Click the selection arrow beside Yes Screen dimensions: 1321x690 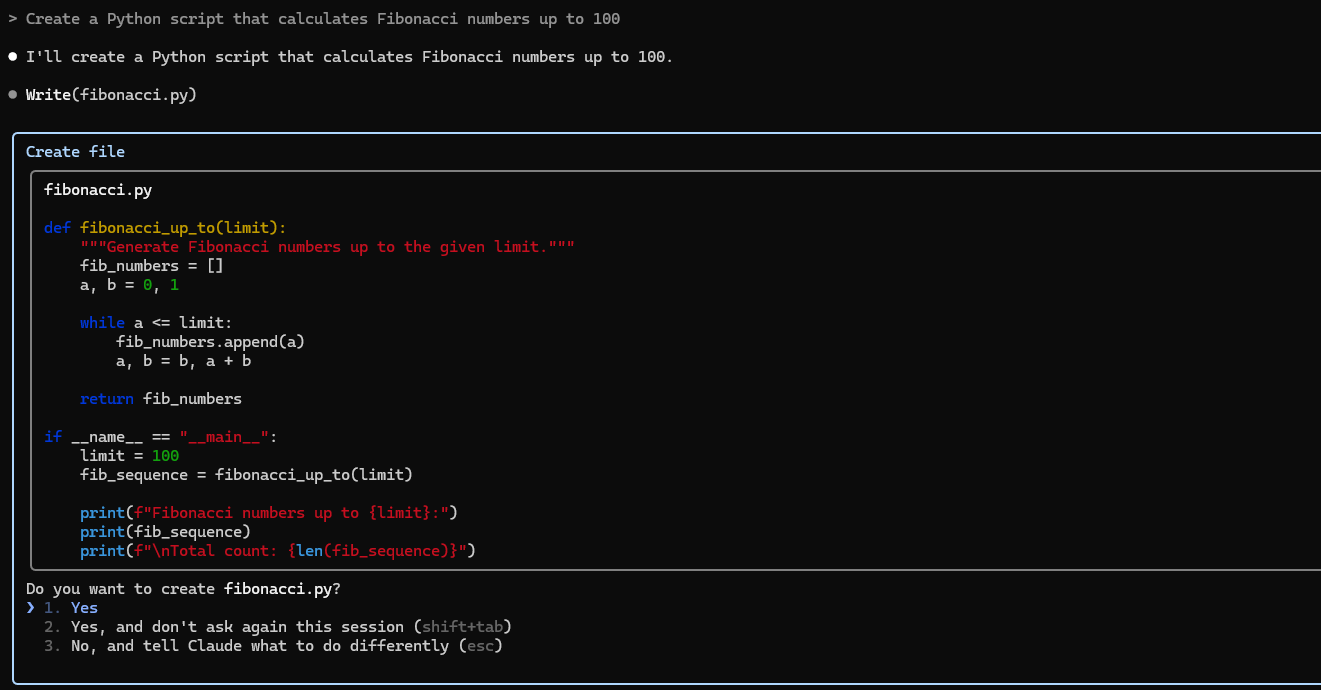point(31,608)
